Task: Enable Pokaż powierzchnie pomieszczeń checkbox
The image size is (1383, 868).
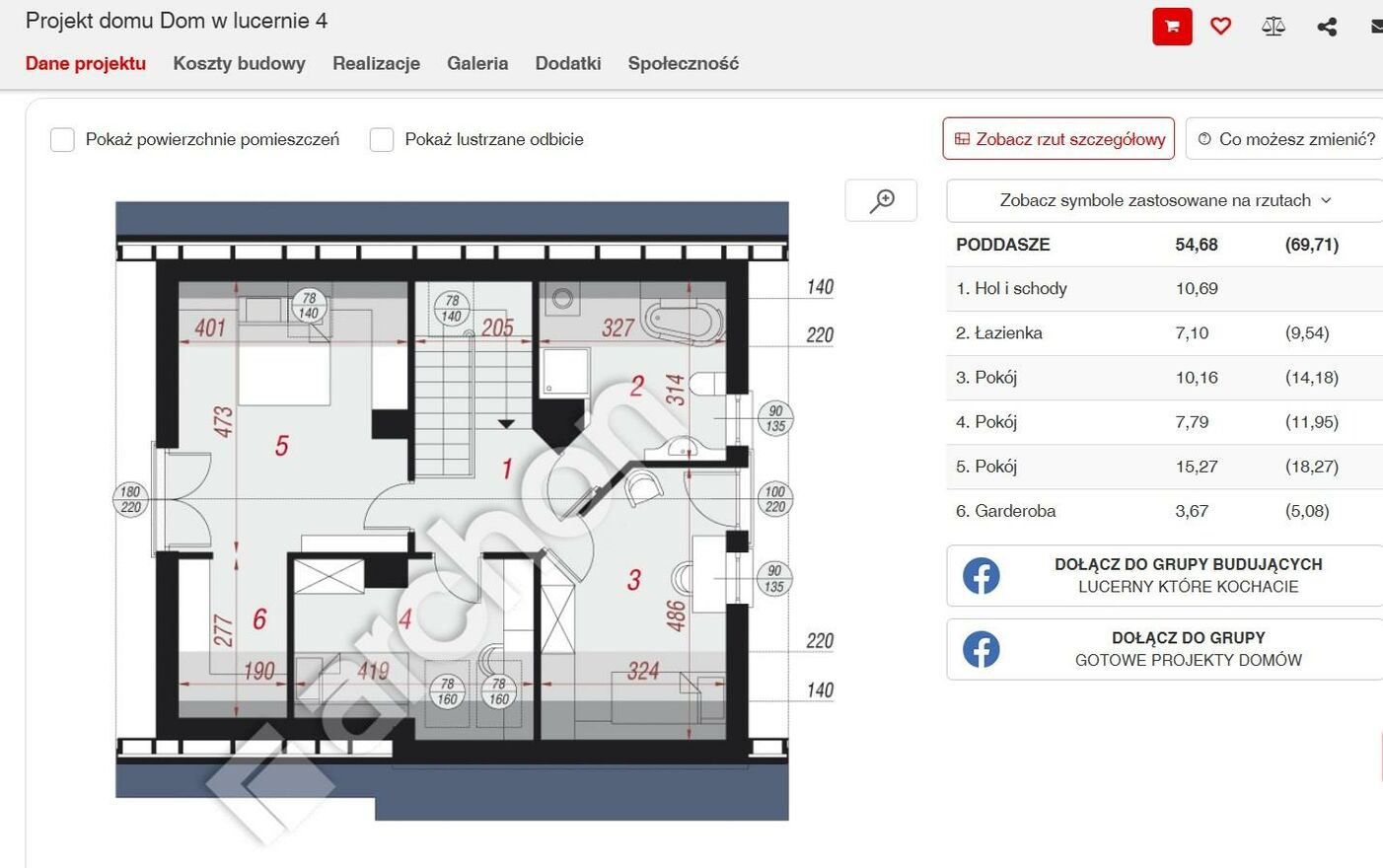Action: [x=63, y=140]
